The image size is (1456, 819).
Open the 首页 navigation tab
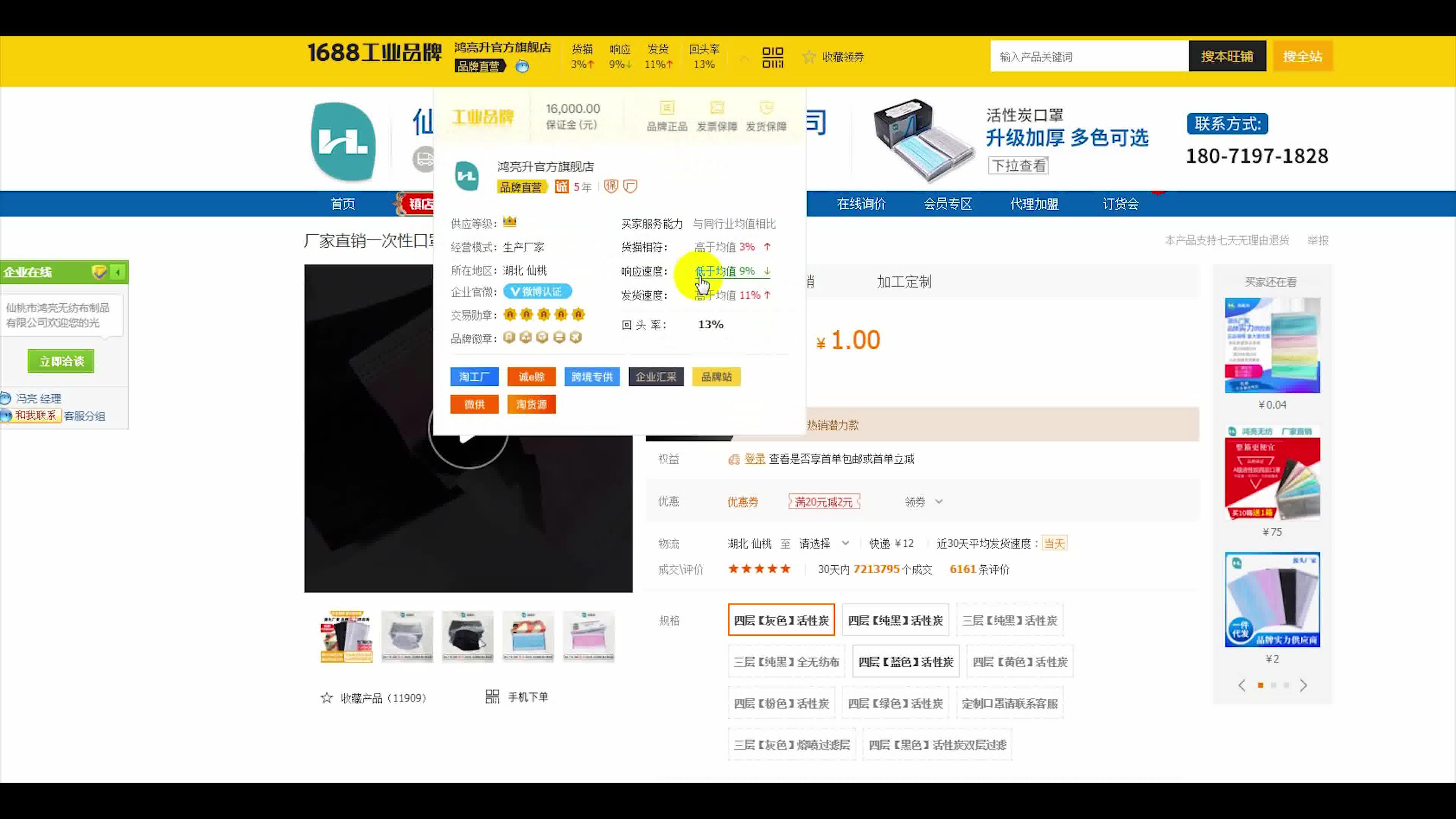343,204
